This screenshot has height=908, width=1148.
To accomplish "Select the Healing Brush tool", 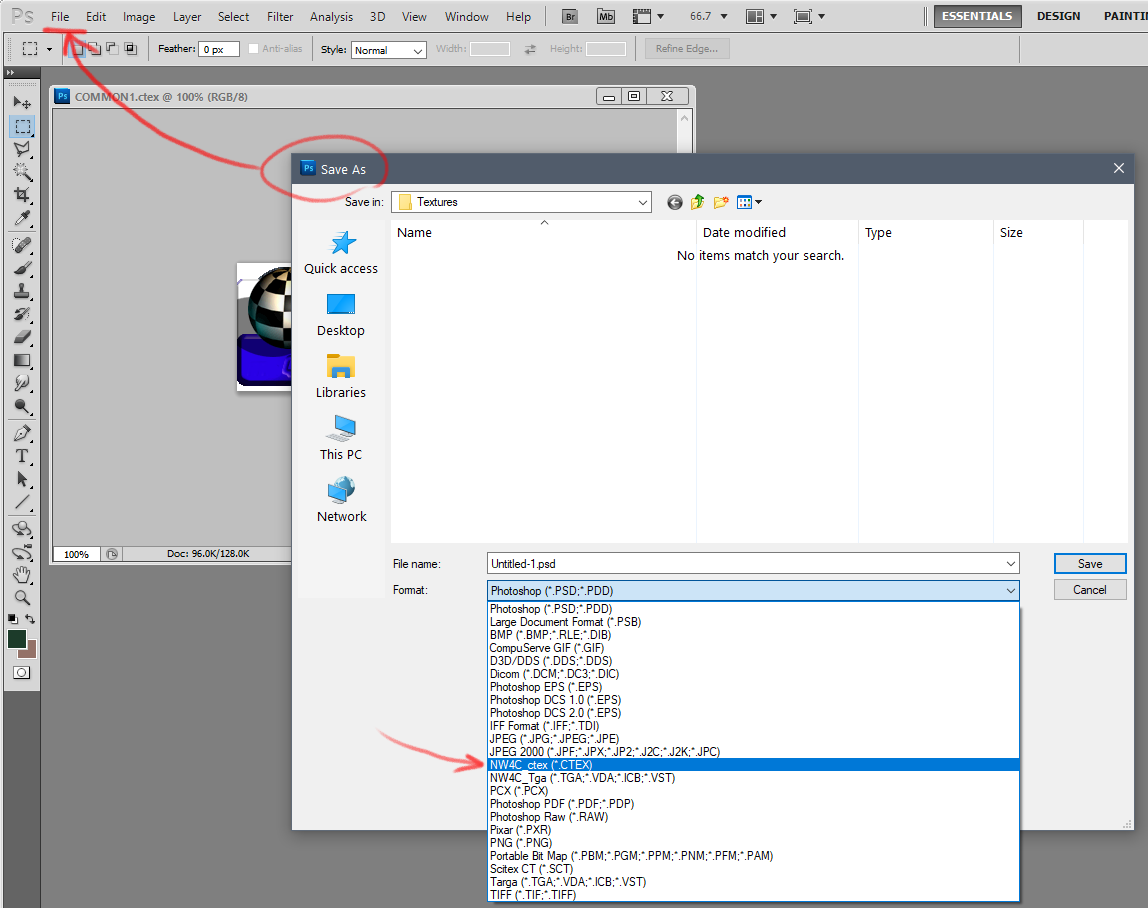I will click(22, 245).
